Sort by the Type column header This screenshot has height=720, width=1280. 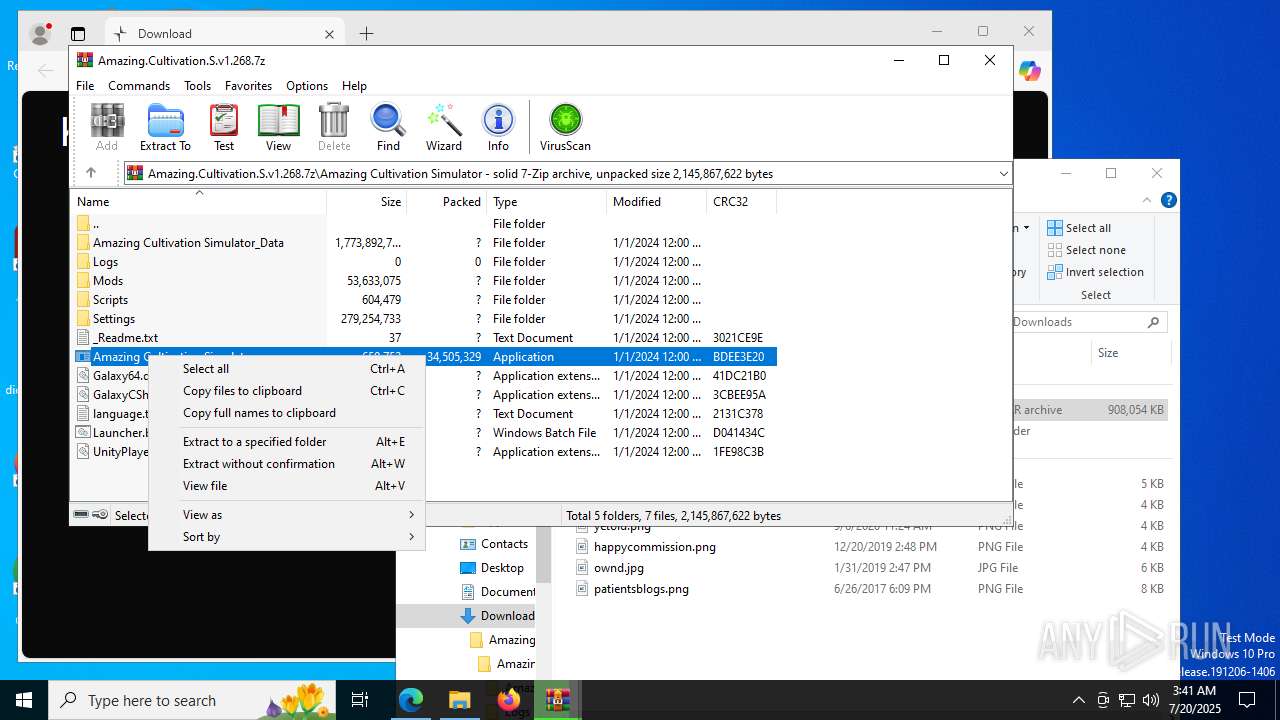(546, 201)
